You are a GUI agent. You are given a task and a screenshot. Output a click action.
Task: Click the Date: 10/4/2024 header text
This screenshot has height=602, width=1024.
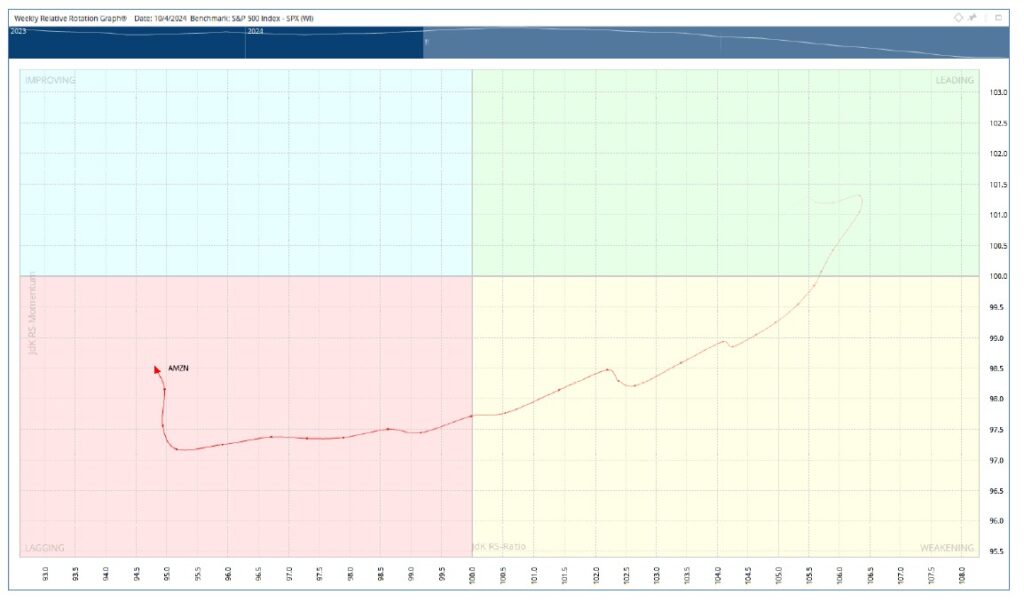[x=159, y=18]
